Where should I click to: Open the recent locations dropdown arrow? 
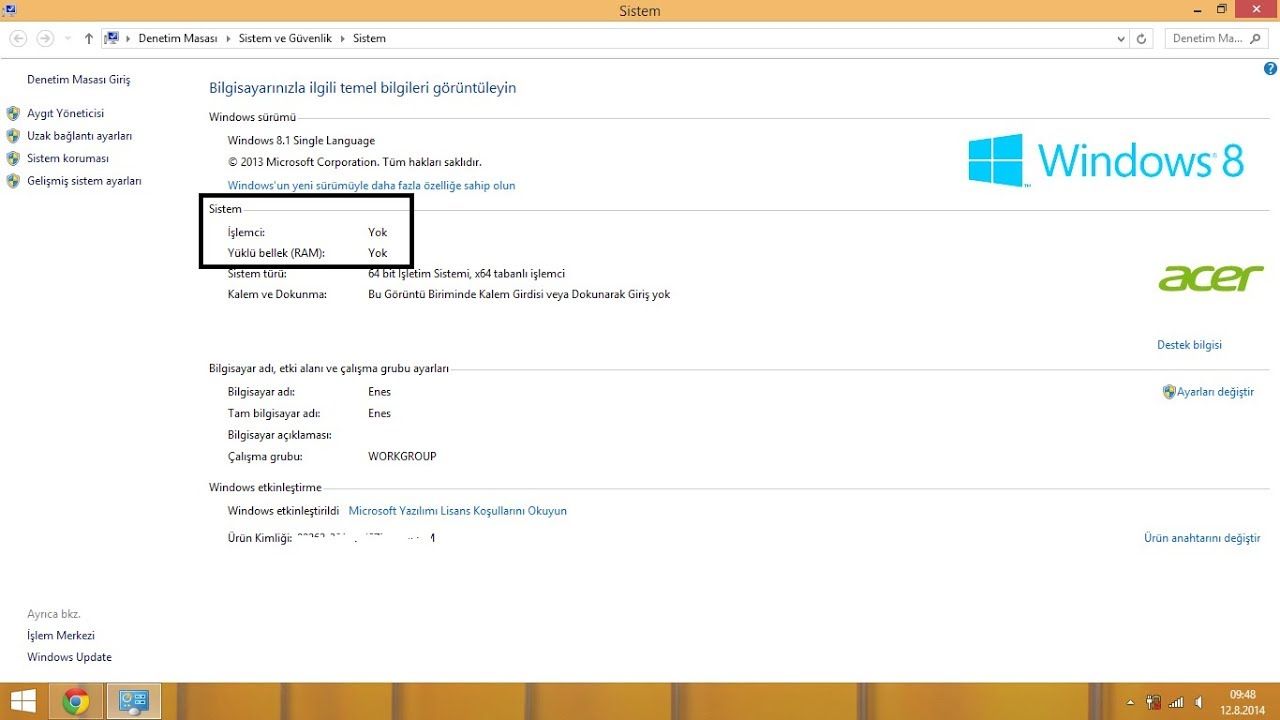tap(67, 38)
